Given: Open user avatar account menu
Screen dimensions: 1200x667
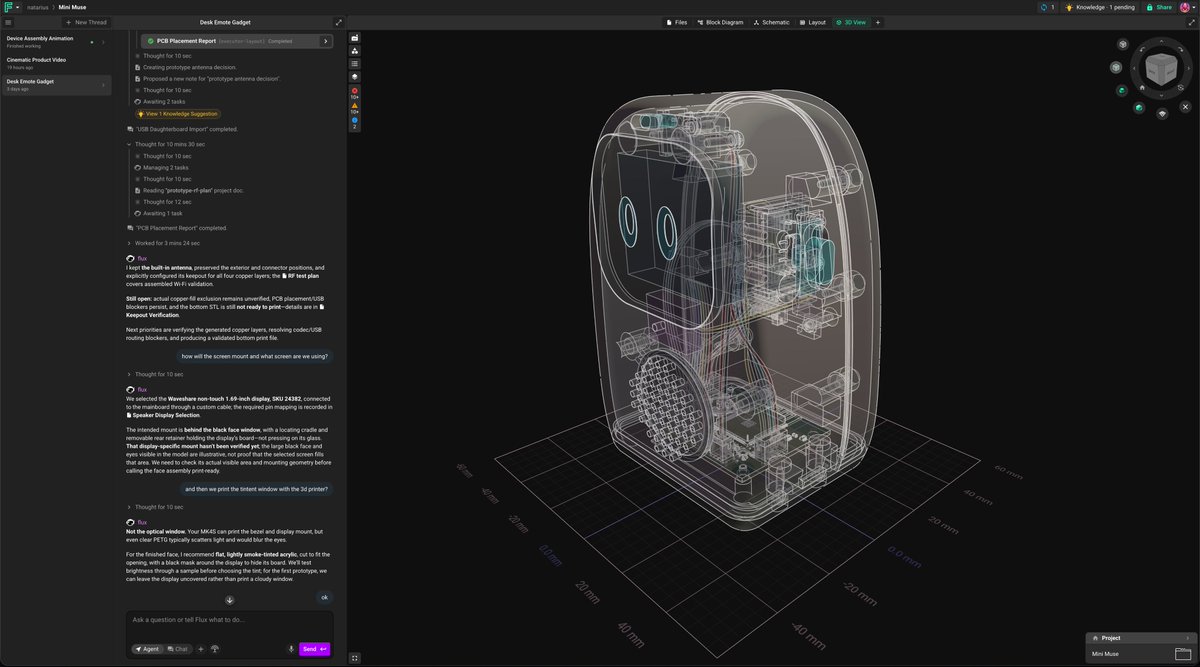Looking at the screenshot, I should coord(1186,7).
